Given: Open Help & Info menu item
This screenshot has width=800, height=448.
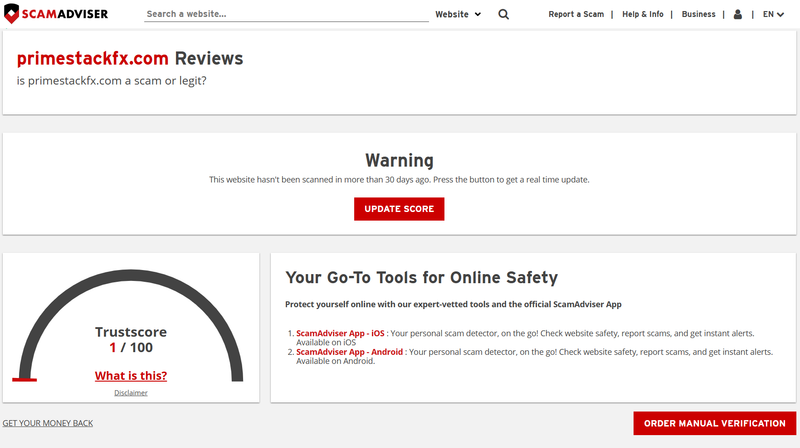Looking at the screenshot, I should 642,14.
